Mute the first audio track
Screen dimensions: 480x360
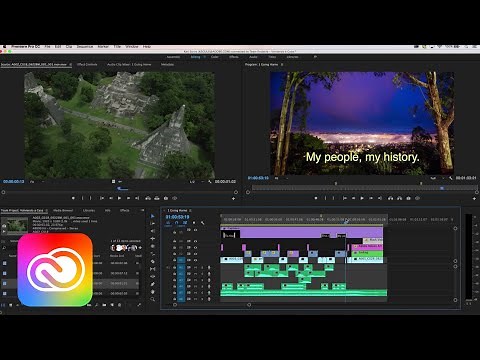click(x=196, y=267)
